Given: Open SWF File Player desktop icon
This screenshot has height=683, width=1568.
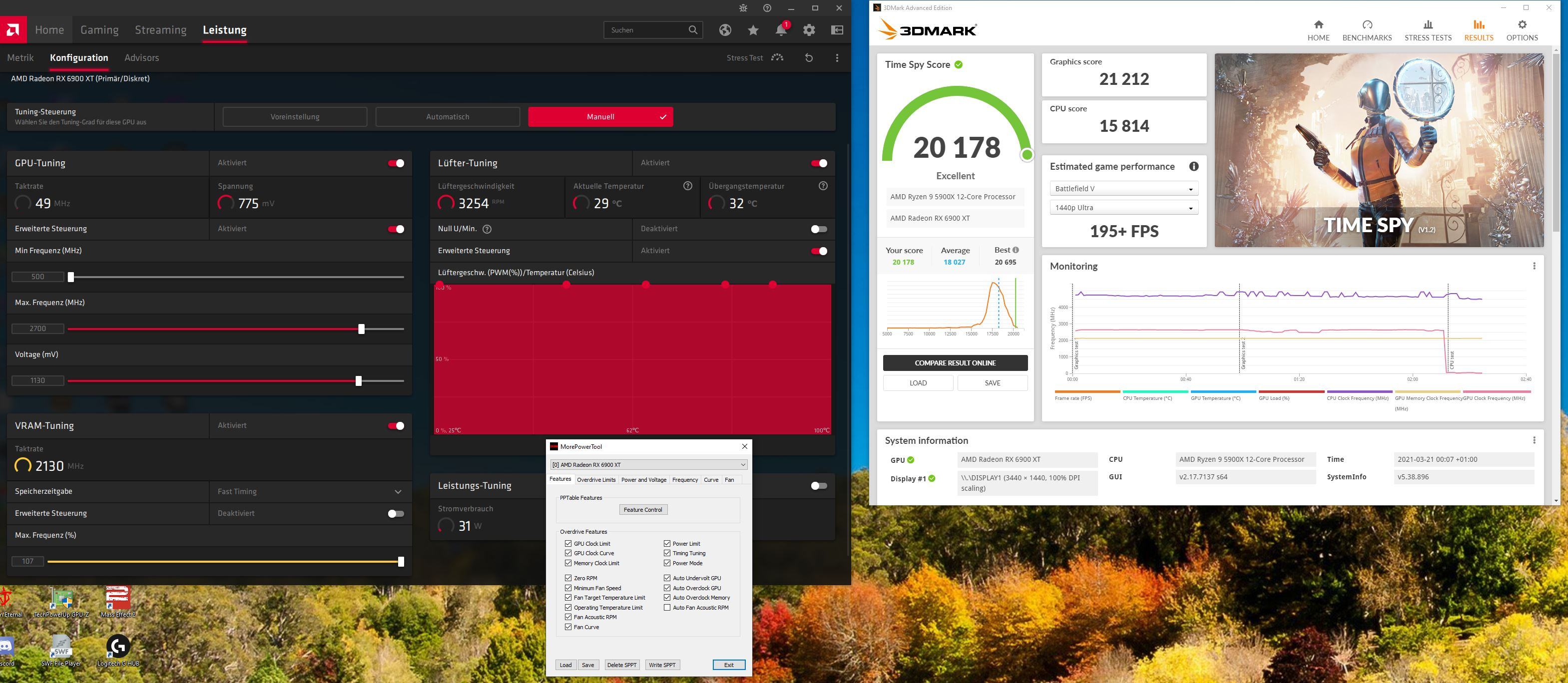Looking at the screenshot, I should point(61,651).
